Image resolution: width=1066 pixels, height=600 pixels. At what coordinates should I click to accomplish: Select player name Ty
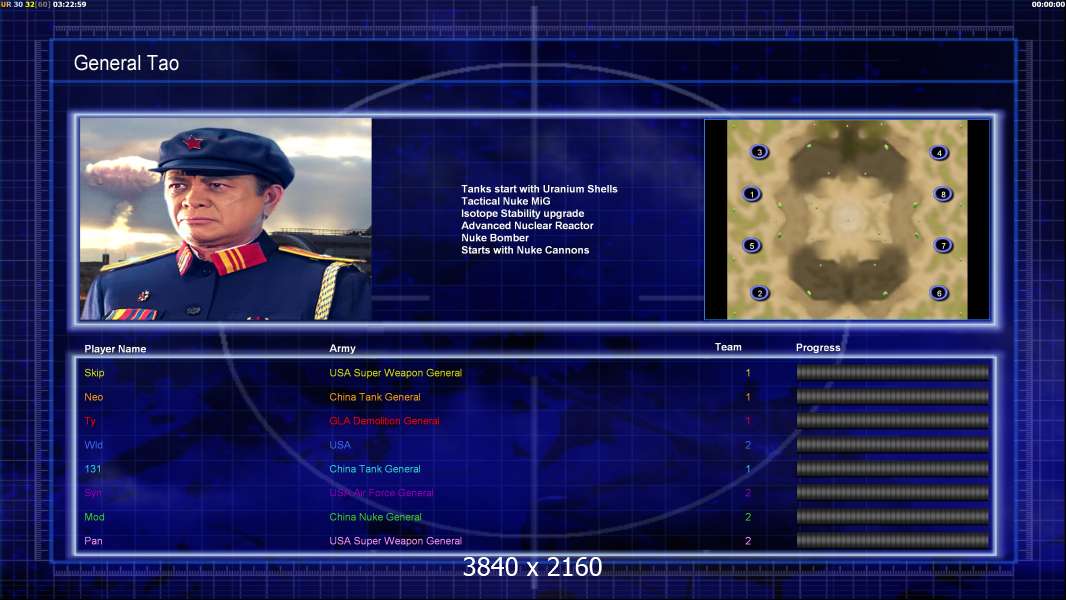90,421
